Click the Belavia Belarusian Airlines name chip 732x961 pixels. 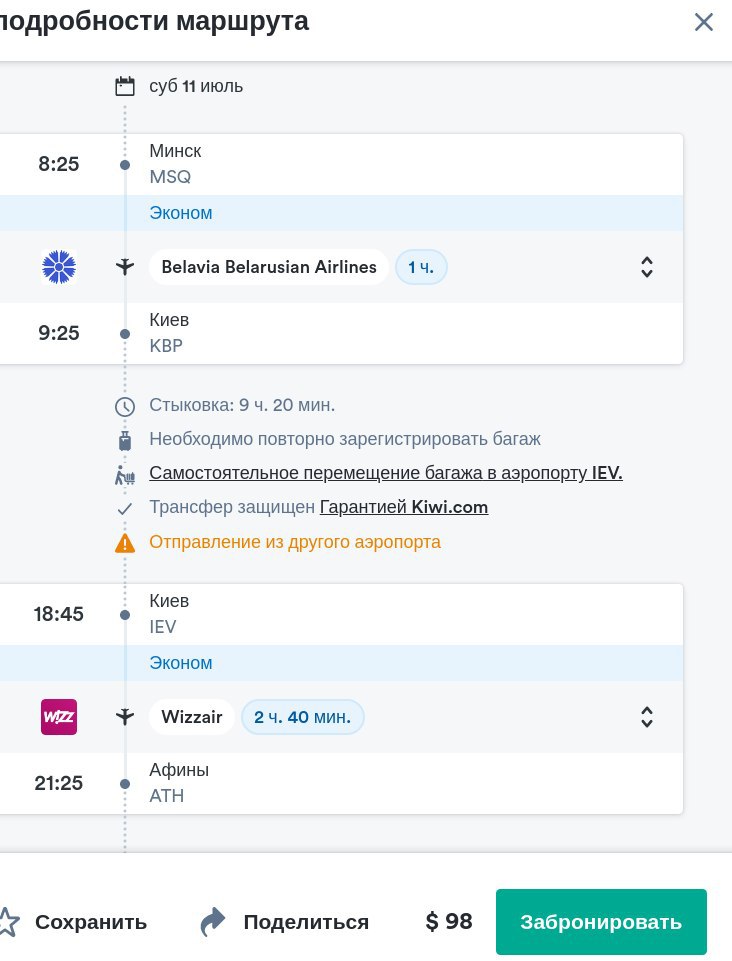coord(269,267)
